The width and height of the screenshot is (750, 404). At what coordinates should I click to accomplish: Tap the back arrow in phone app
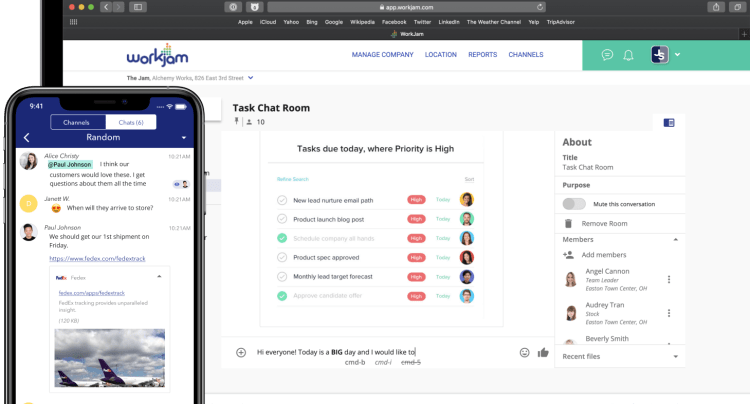coord(27,138)
